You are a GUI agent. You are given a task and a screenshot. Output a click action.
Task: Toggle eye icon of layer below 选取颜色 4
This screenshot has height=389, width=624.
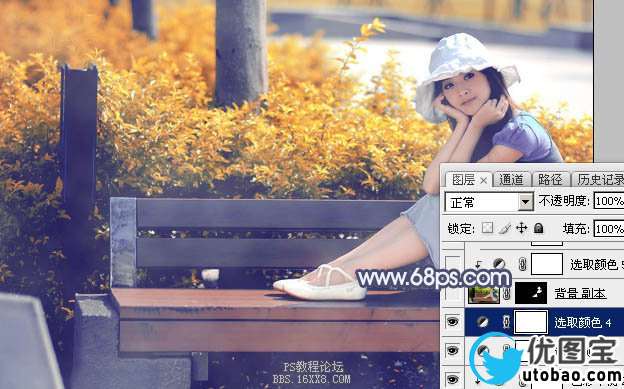click(x=452, y=350)
